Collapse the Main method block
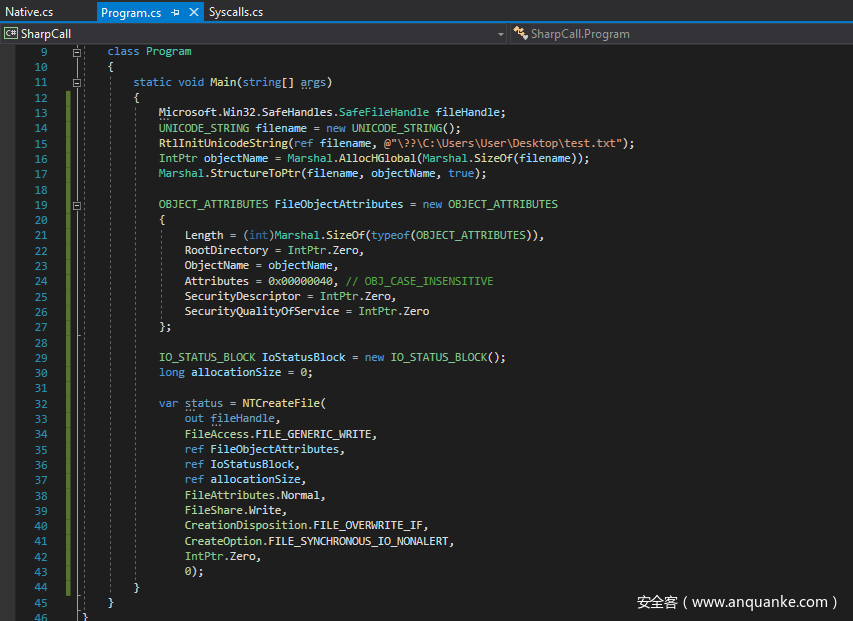 pyautogui.click(x=77, y=82)
